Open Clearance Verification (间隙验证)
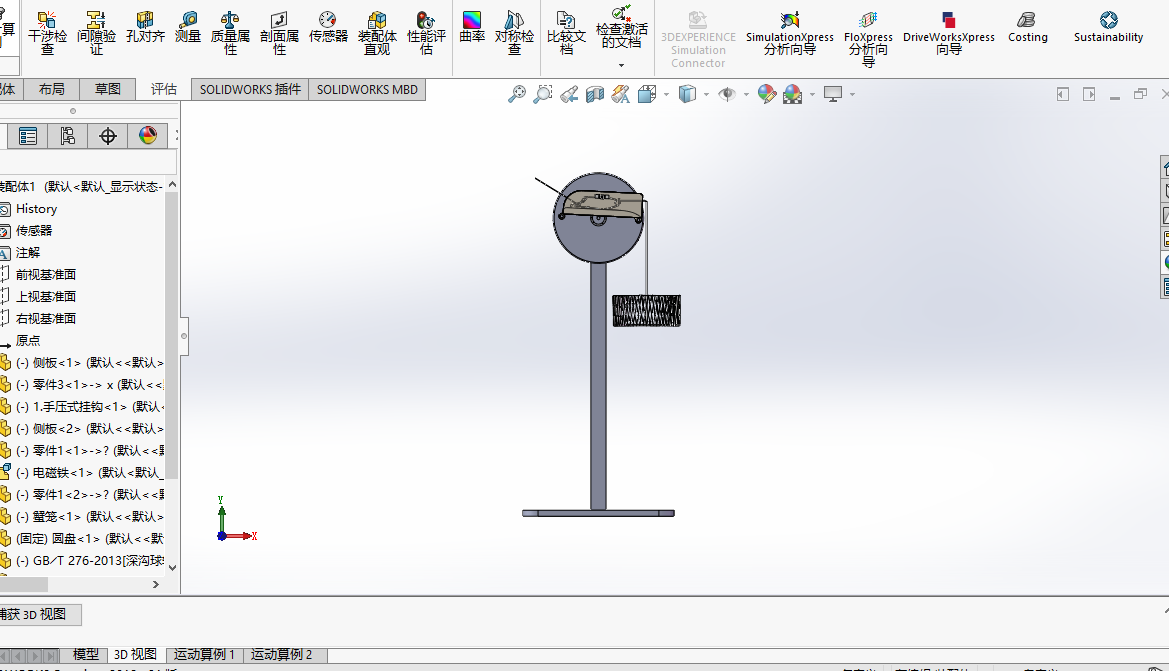The height and width of the screenshot is (671, 1169). [96, 34]
